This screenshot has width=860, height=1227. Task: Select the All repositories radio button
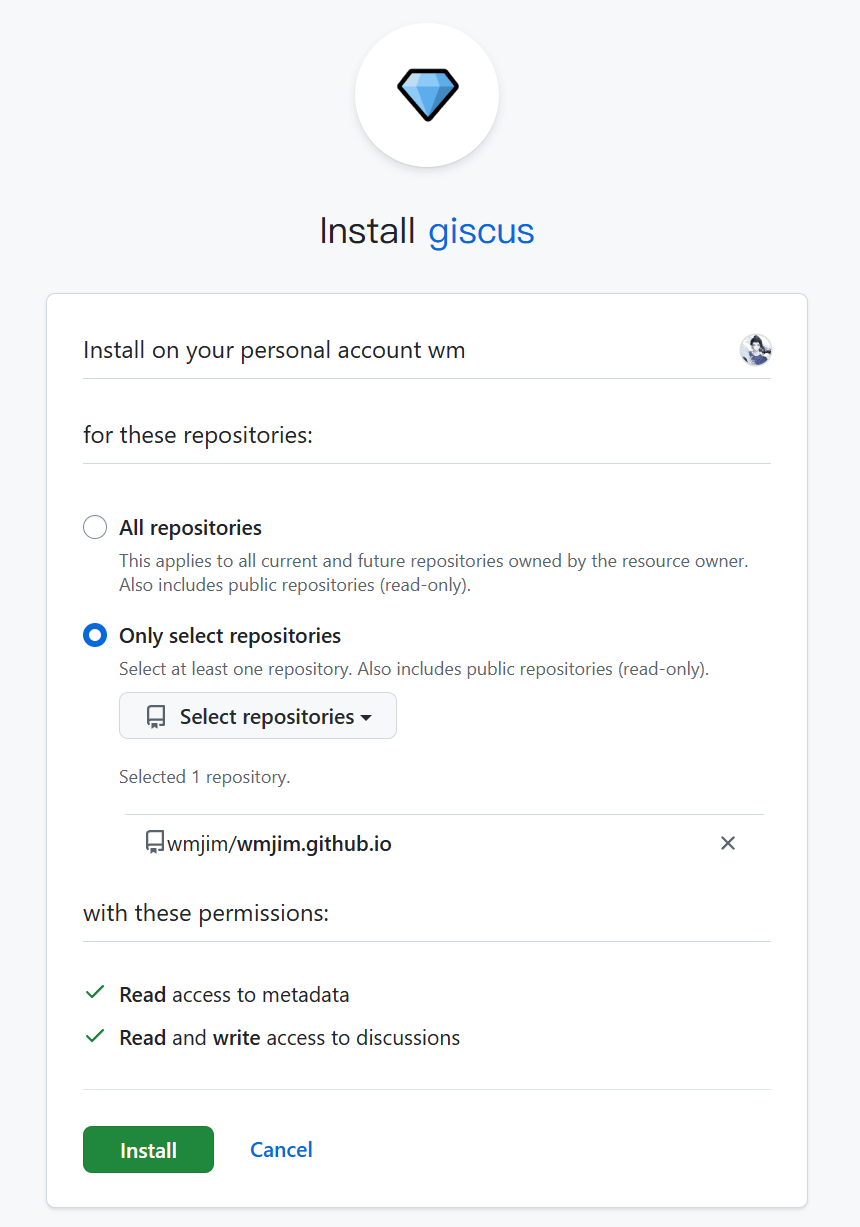[x=95, y=527]
